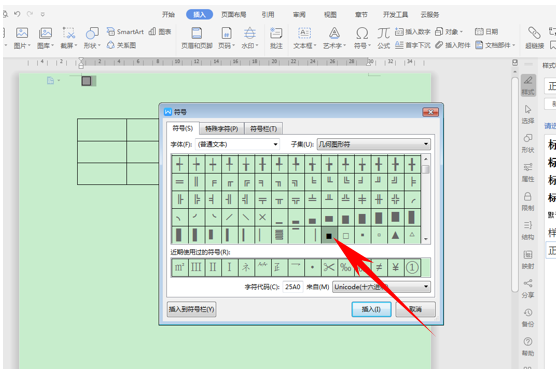Click the symbol grid scrollbar down arrow

pos(426,239)
